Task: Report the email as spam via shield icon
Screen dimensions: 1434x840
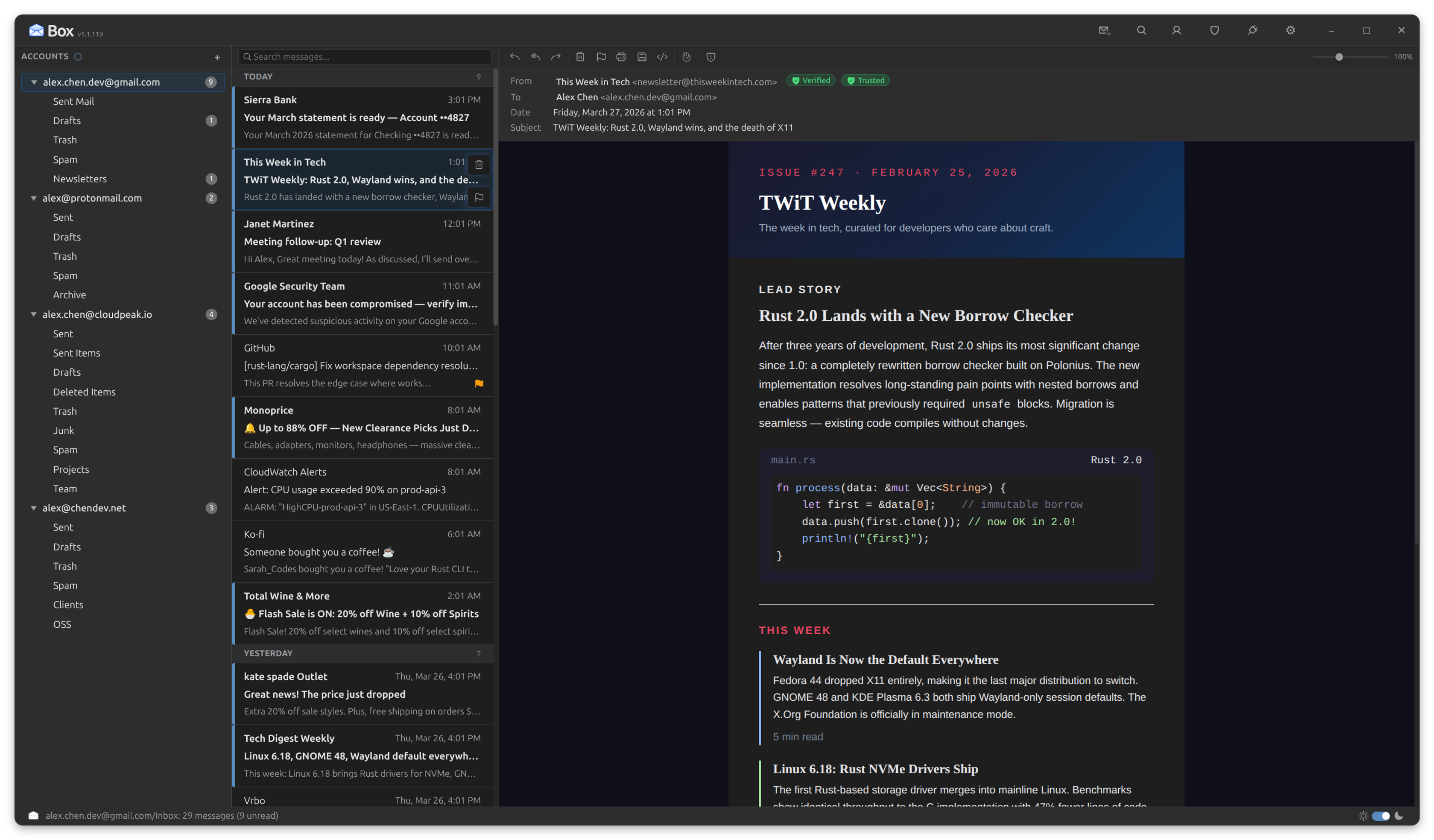Action: [711, 57]
